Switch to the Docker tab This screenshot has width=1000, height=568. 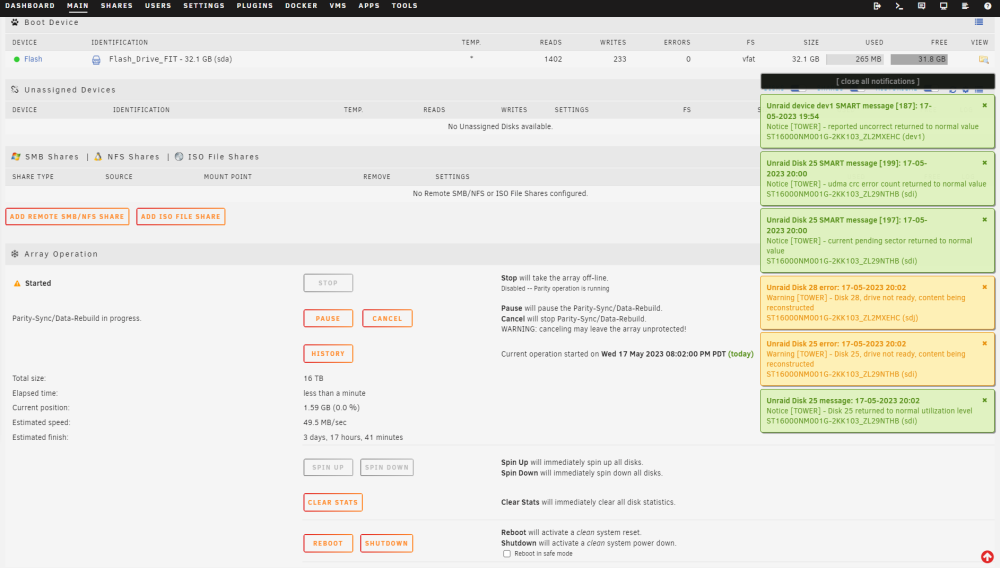(x=302, y=6)
